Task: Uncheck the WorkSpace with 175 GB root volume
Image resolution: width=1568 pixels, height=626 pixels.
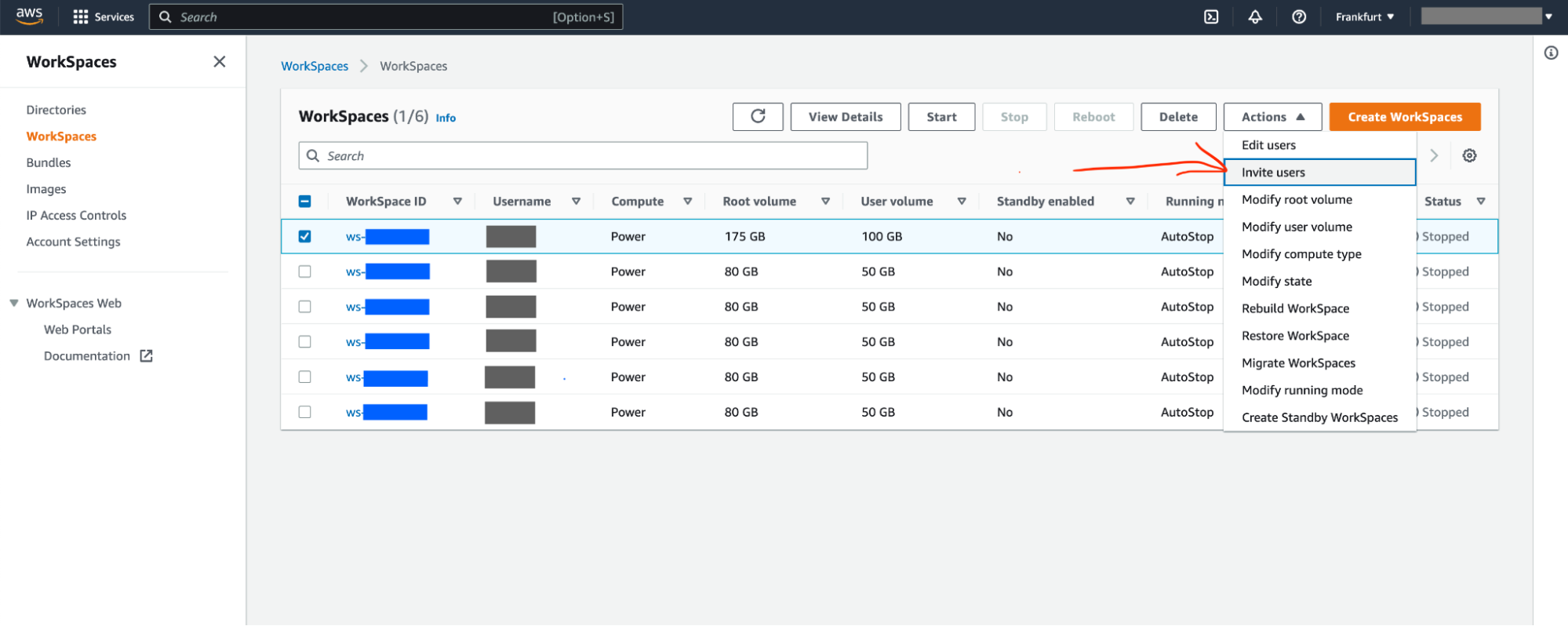Action: coord(305,236)
